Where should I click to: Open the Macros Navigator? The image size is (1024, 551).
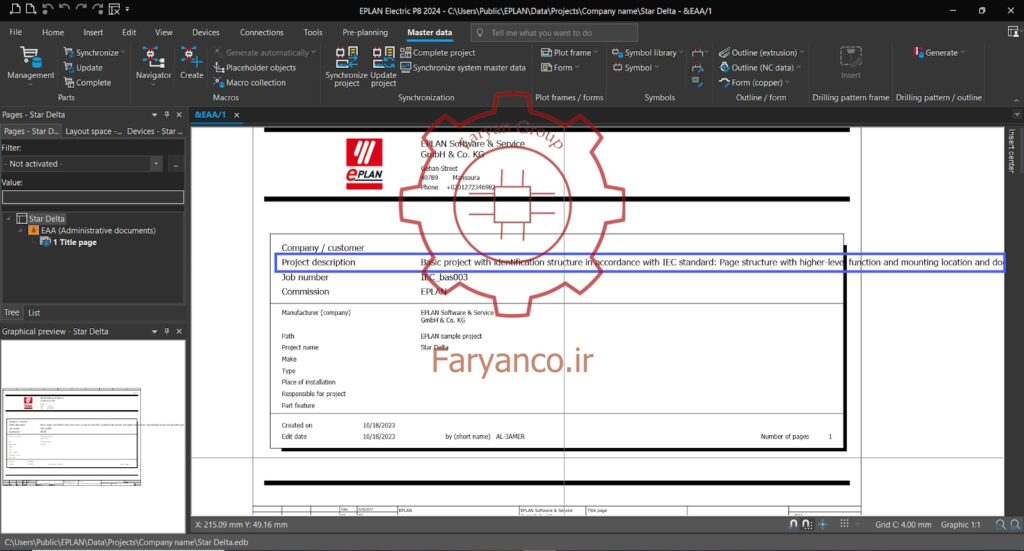[x=153, y=65]
